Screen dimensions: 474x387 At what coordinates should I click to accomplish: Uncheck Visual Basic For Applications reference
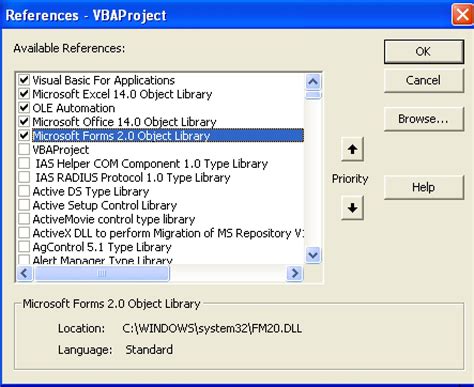(x=24, y=80)
